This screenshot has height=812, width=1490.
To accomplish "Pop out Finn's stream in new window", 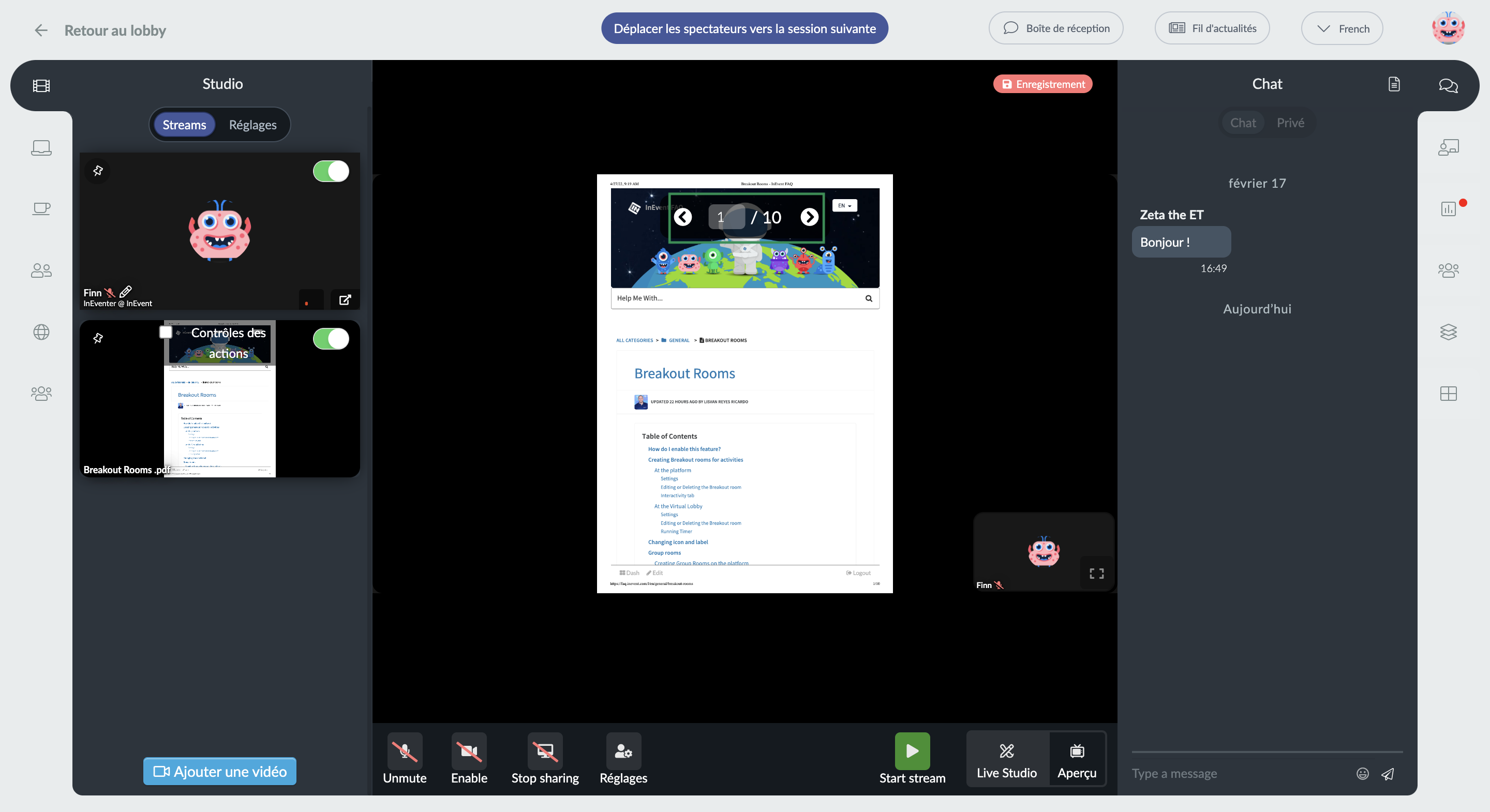I will pos(345,299).
